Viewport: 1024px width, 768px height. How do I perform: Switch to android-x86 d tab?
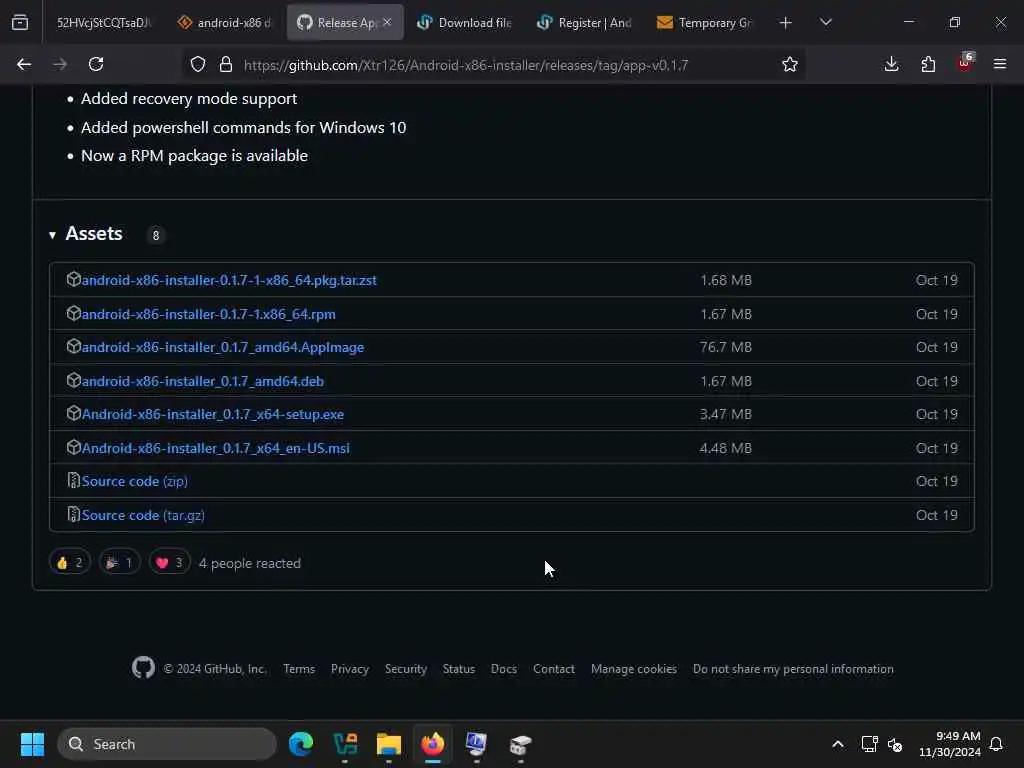pyautogui.click(x=225, y=22)
